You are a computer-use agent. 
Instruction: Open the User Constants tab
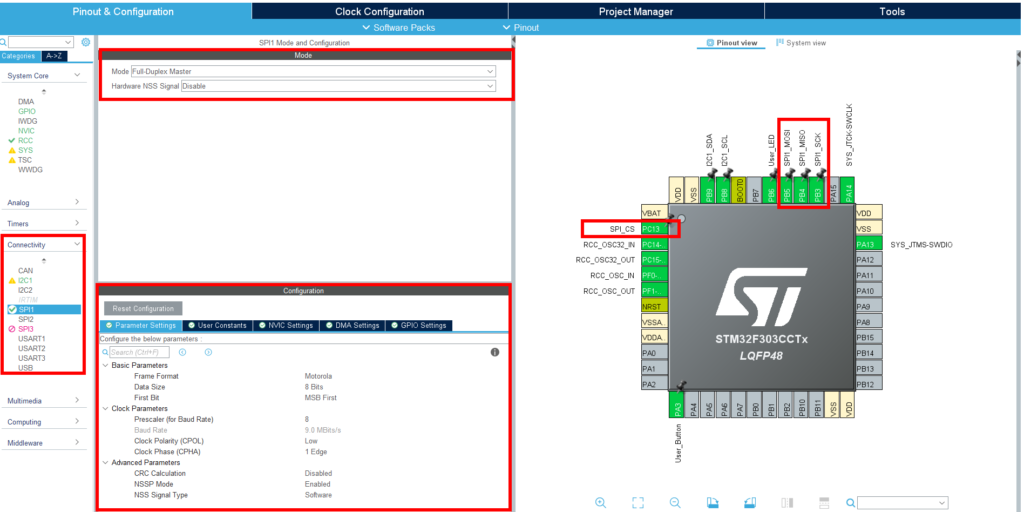(217, 325)
